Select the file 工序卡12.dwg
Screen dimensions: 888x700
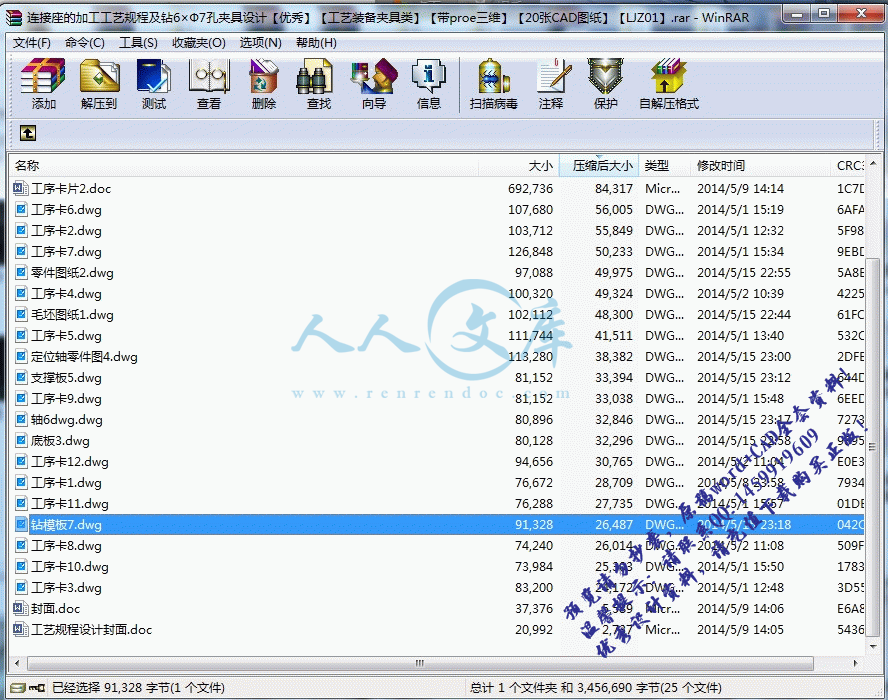click(x=70, y=461)
